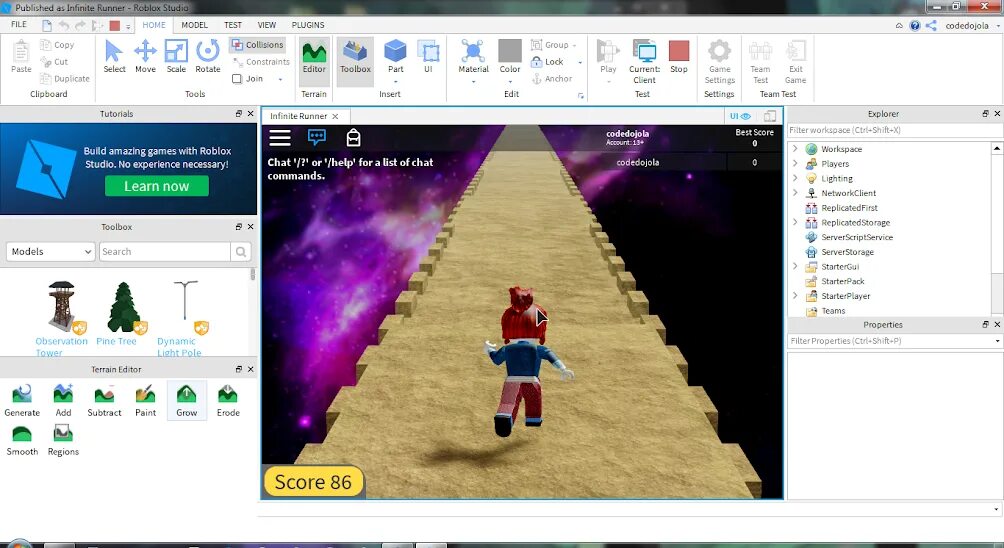Click Exit Game icon
Viewport: 1004px width, 548px height.
click(795, 61)
